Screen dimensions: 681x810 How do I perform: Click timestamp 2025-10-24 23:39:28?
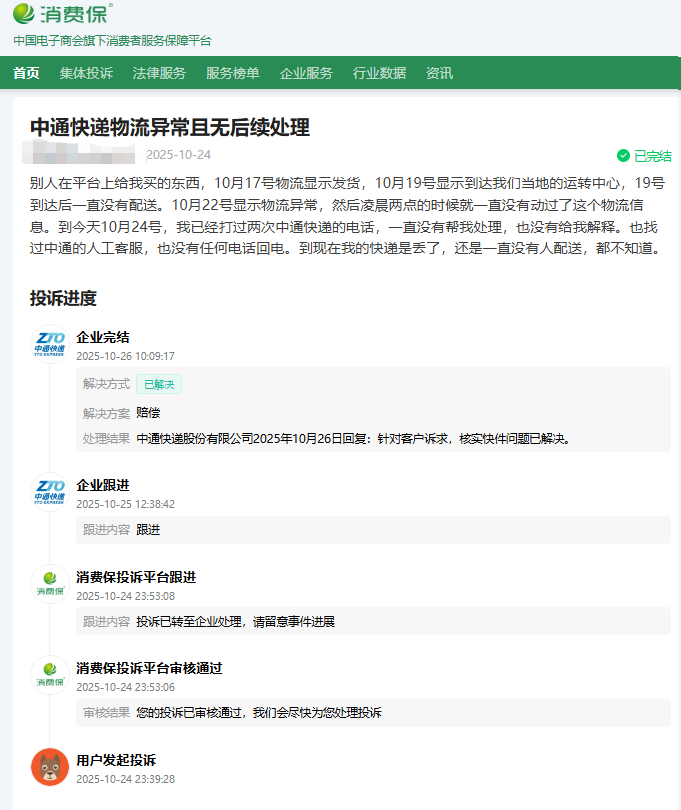pyautogui.click(x=126, y=779)
